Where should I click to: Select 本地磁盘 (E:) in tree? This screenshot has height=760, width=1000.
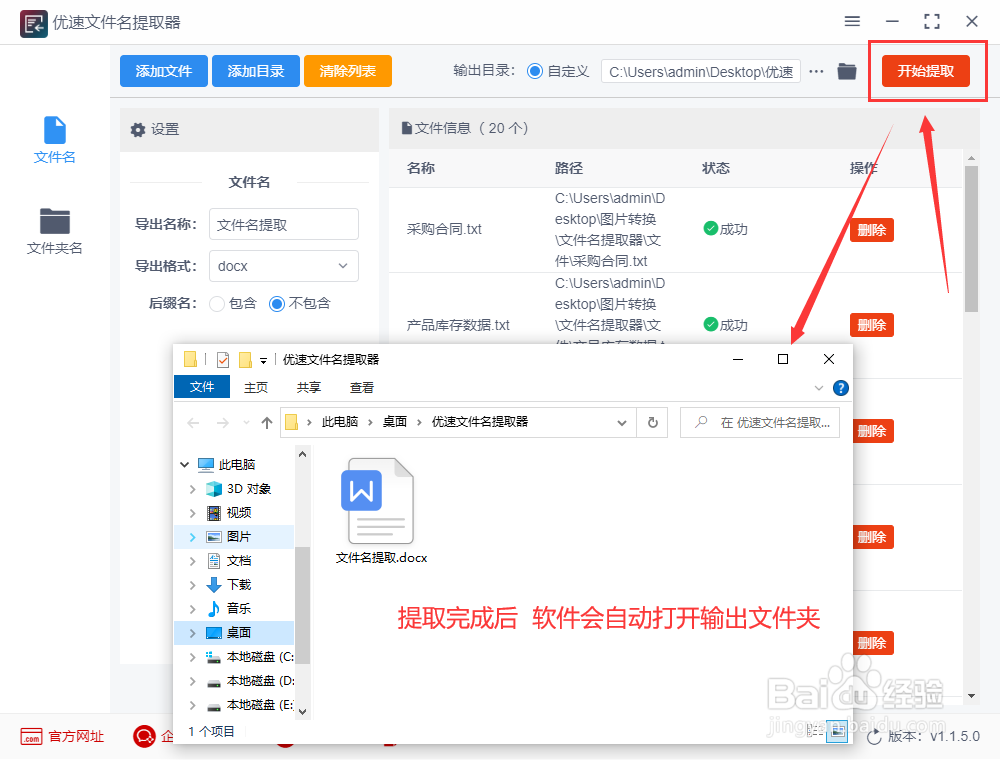point(249,705)
